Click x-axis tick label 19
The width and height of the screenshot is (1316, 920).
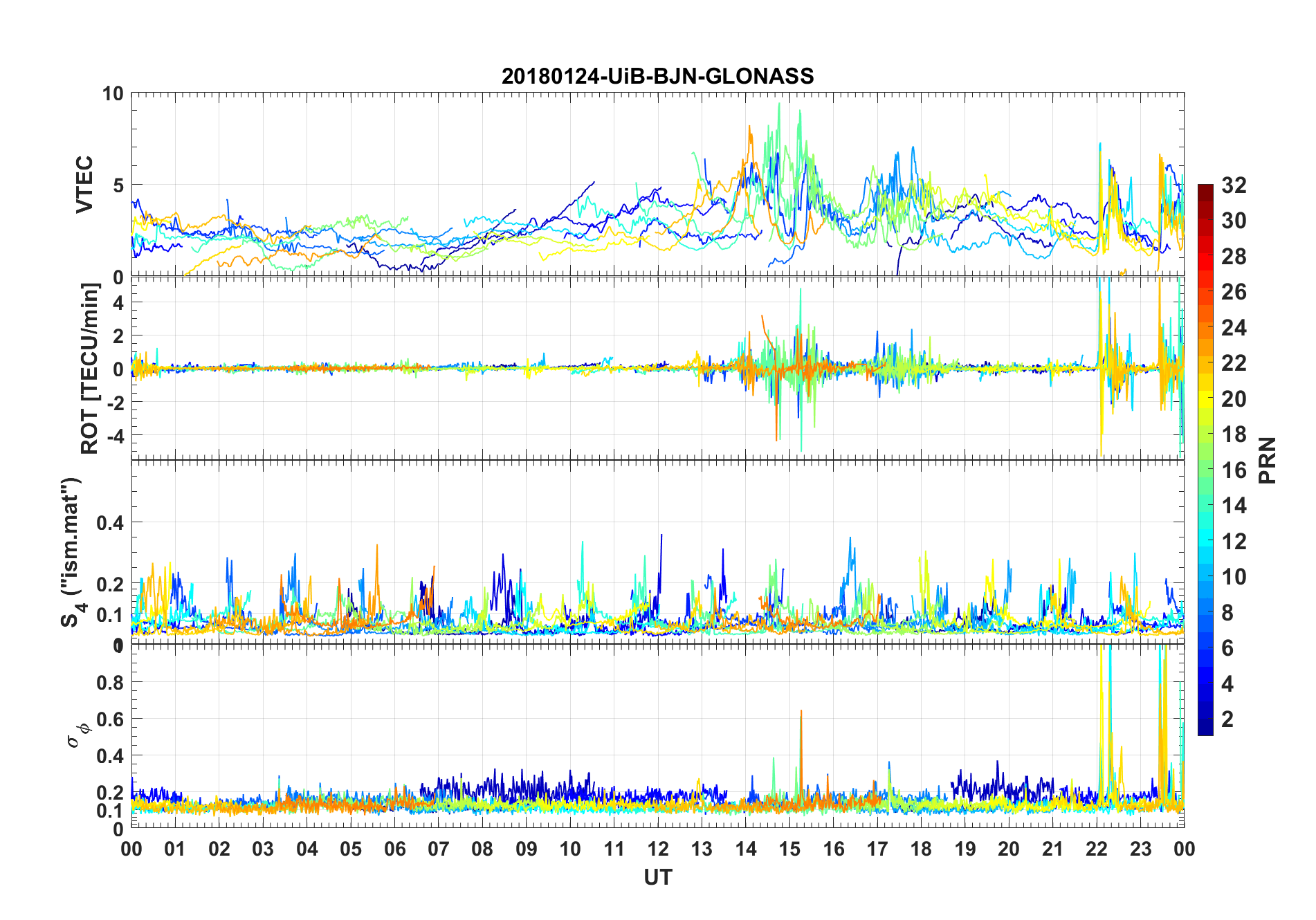point(965,849)
